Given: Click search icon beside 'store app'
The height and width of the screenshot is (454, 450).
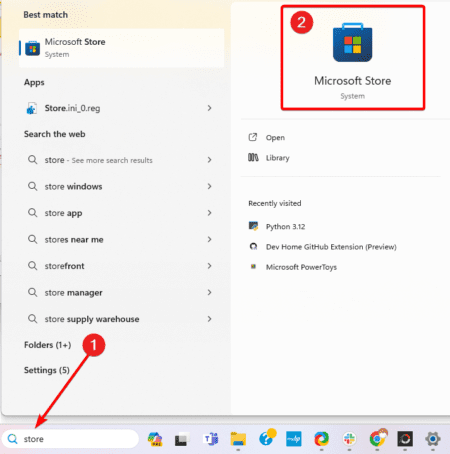Looking at the screenshot, I should tap(32, 213).
